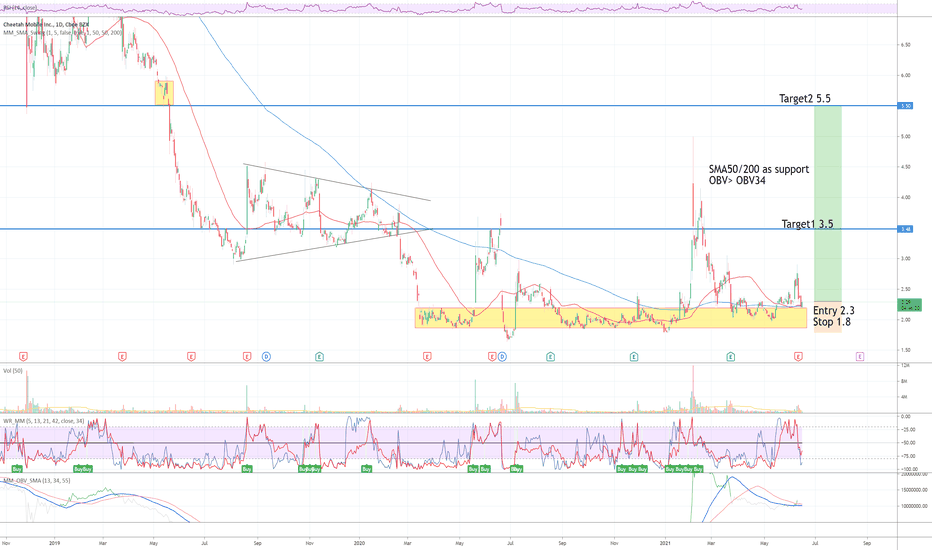
Task: Select the Vol (50) indicator legend
Action: (12, 370)
